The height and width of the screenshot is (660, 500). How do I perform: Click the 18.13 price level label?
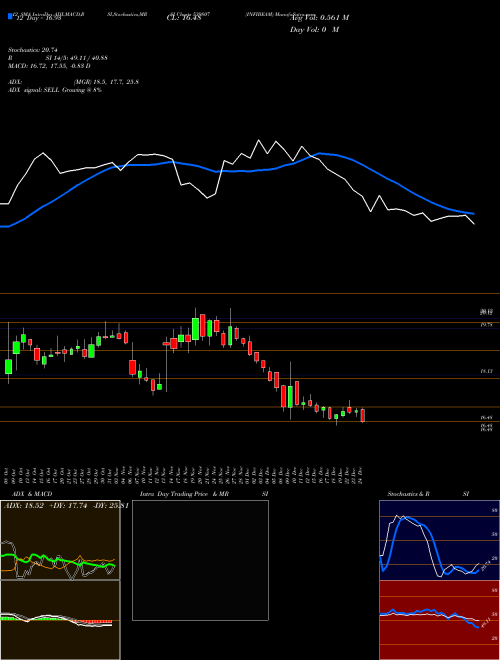[x=486, y=371]
